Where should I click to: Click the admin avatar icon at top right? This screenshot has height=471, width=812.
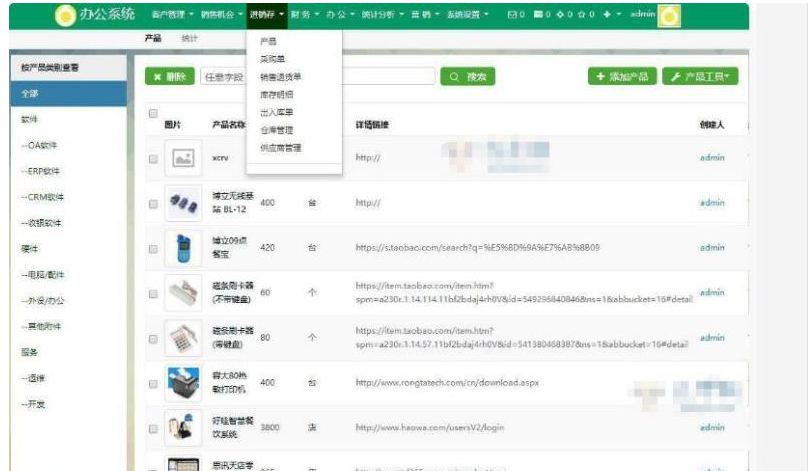(x=670, y=15)
